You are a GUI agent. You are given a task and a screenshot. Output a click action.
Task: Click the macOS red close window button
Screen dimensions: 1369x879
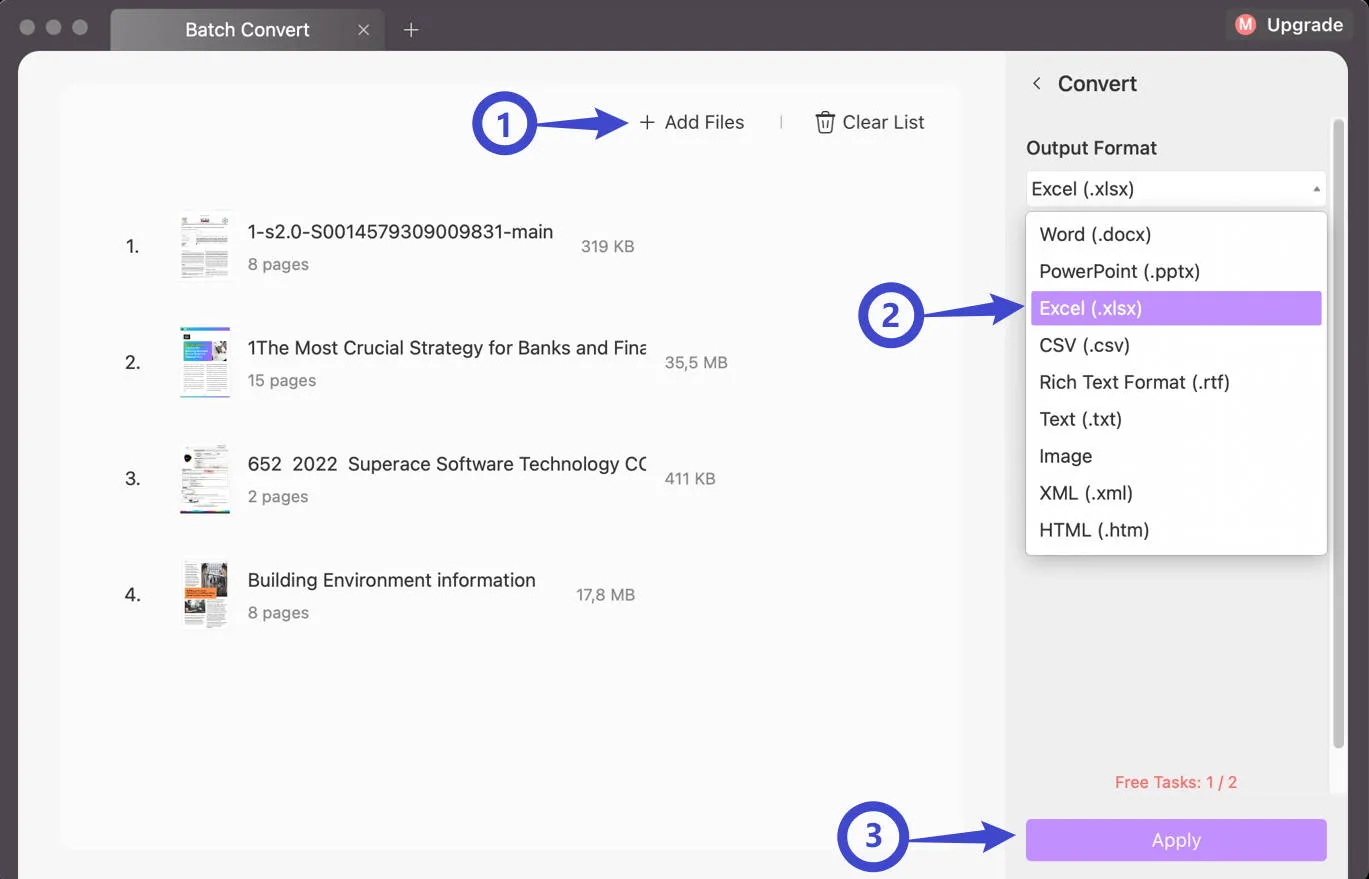[27, 28]
